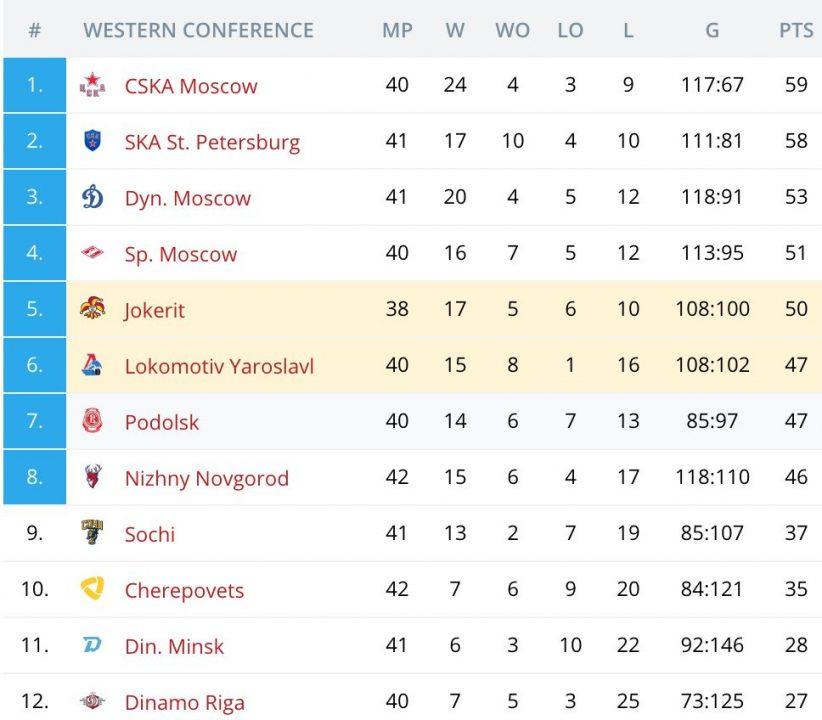Viewport: 822px width, 720px height.
Task: Sort table by MP column header
Action: click(x=397, y=30)
